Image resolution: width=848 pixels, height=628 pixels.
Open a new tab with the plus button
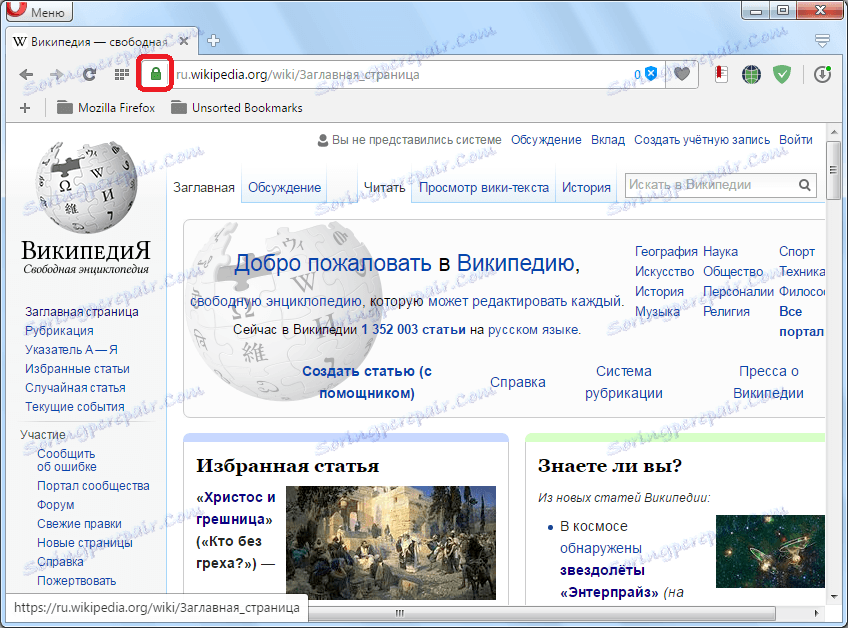tap(214, 41)
